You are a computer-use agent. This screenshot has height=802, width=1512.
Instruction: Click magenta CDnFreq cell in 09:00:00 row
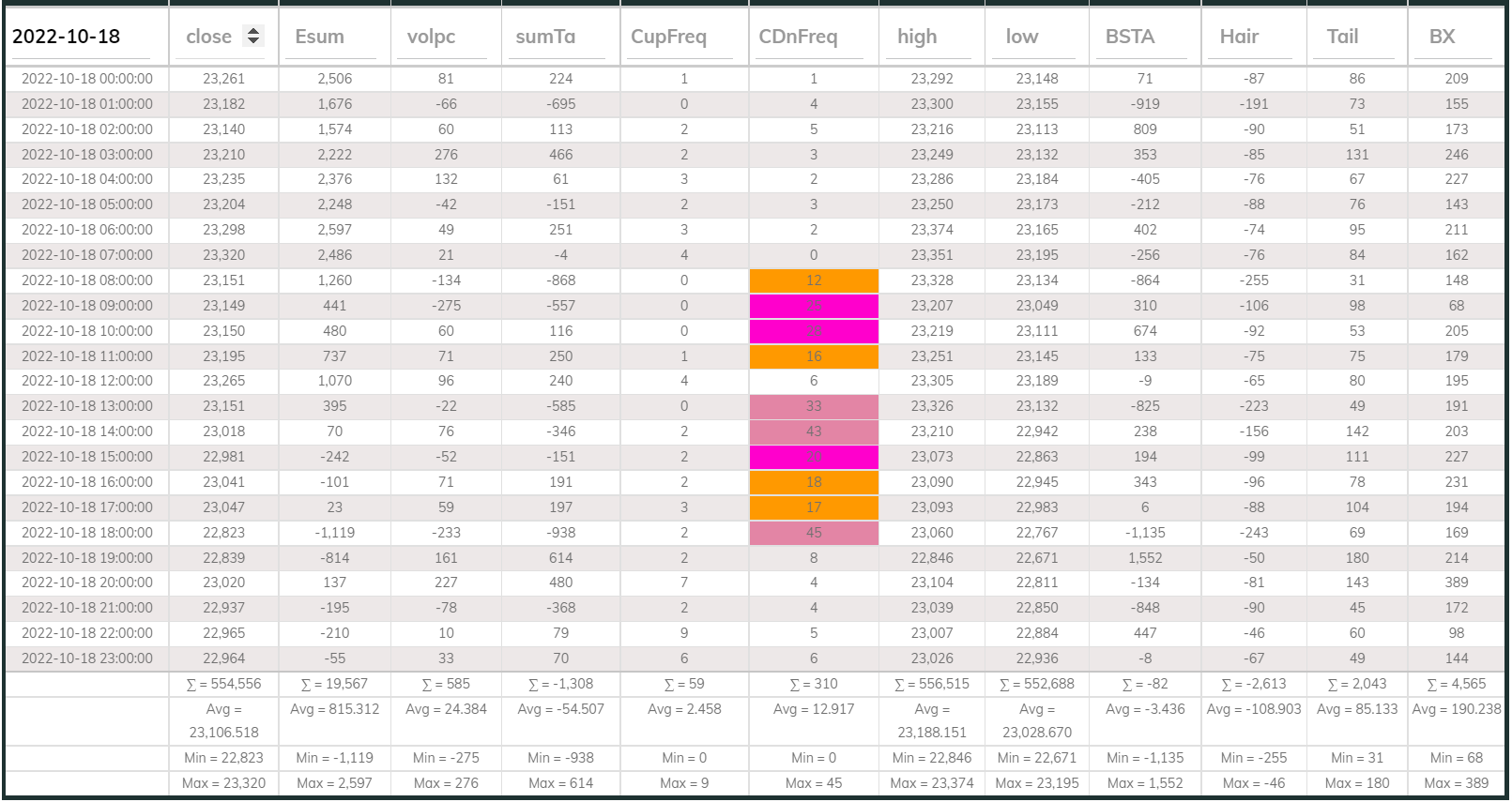pos(814,306)
